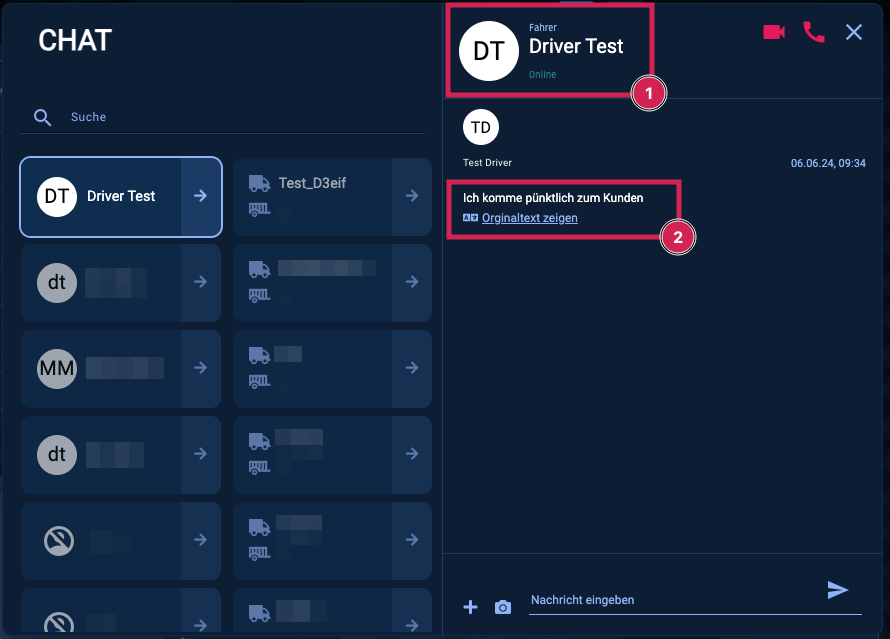890x639 pixels.
Task: Click the translation icon beside Orginaltext zeigen
Action: coord(470,218)
